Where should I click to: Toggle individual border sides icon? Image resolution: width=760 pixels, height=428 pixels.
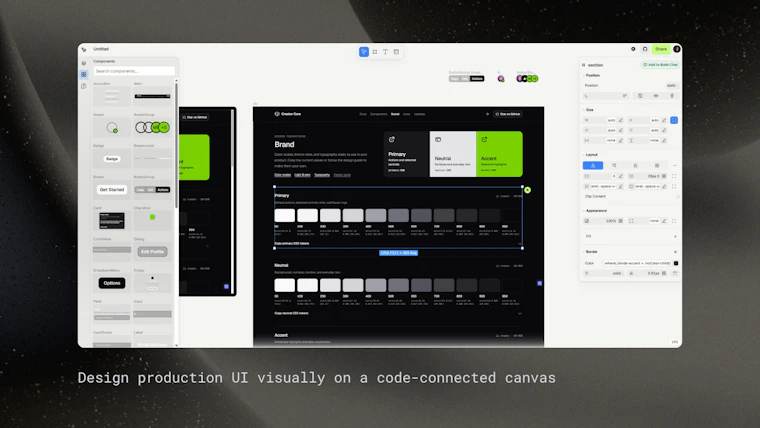(675, 273)
